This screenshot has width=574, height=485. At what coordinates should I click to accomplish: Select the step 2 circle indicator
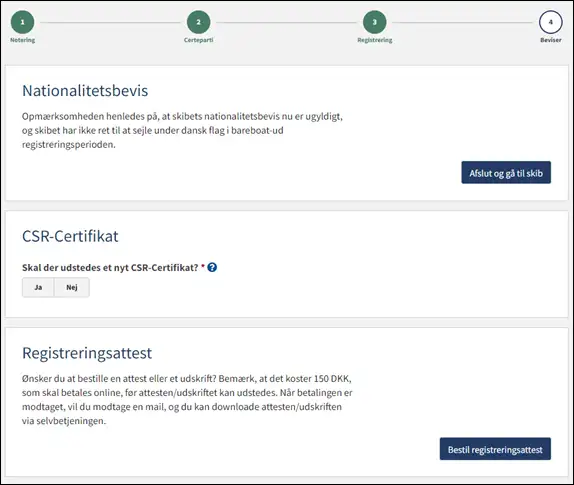coord(198,22)
